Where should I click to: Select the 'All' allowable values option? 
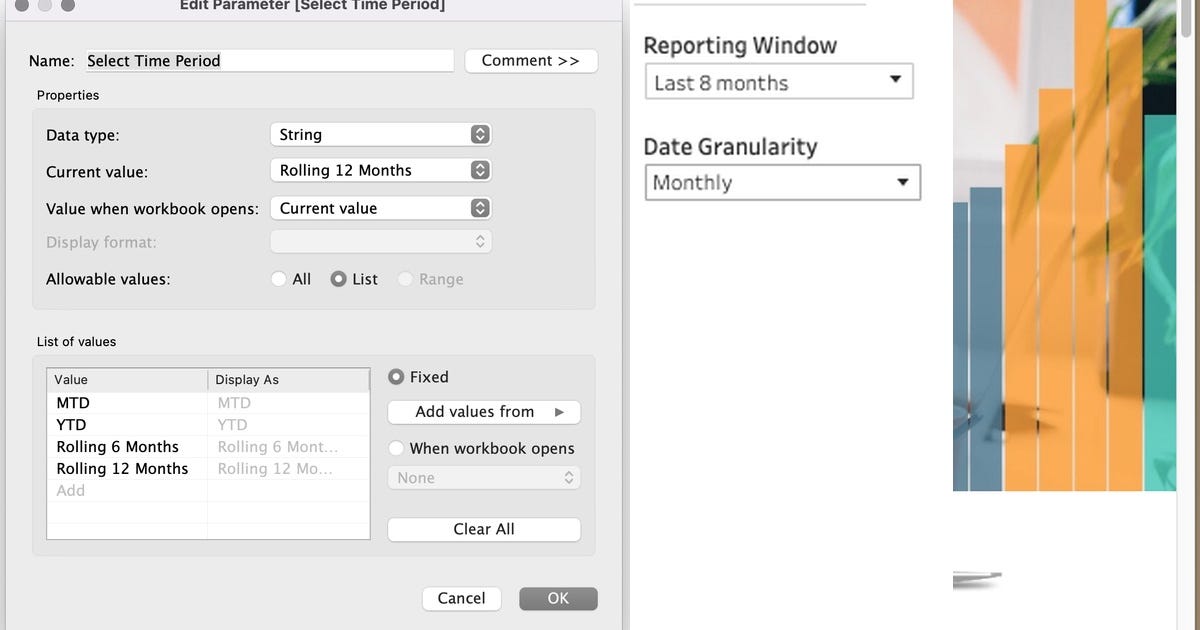pos(279,279)
